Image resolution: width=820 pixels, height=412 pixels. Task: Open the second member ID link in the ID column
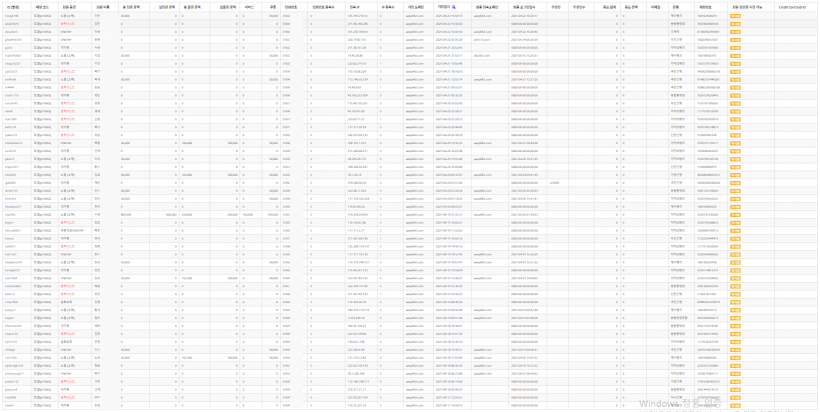pyautogui.click(x=12, y=24)
